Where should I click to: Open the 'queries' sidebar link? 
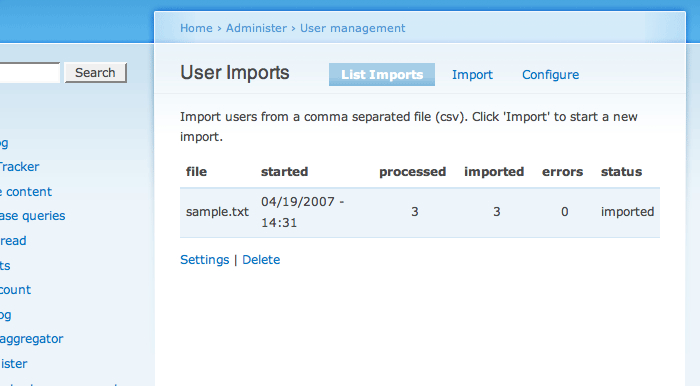[33, 216]
